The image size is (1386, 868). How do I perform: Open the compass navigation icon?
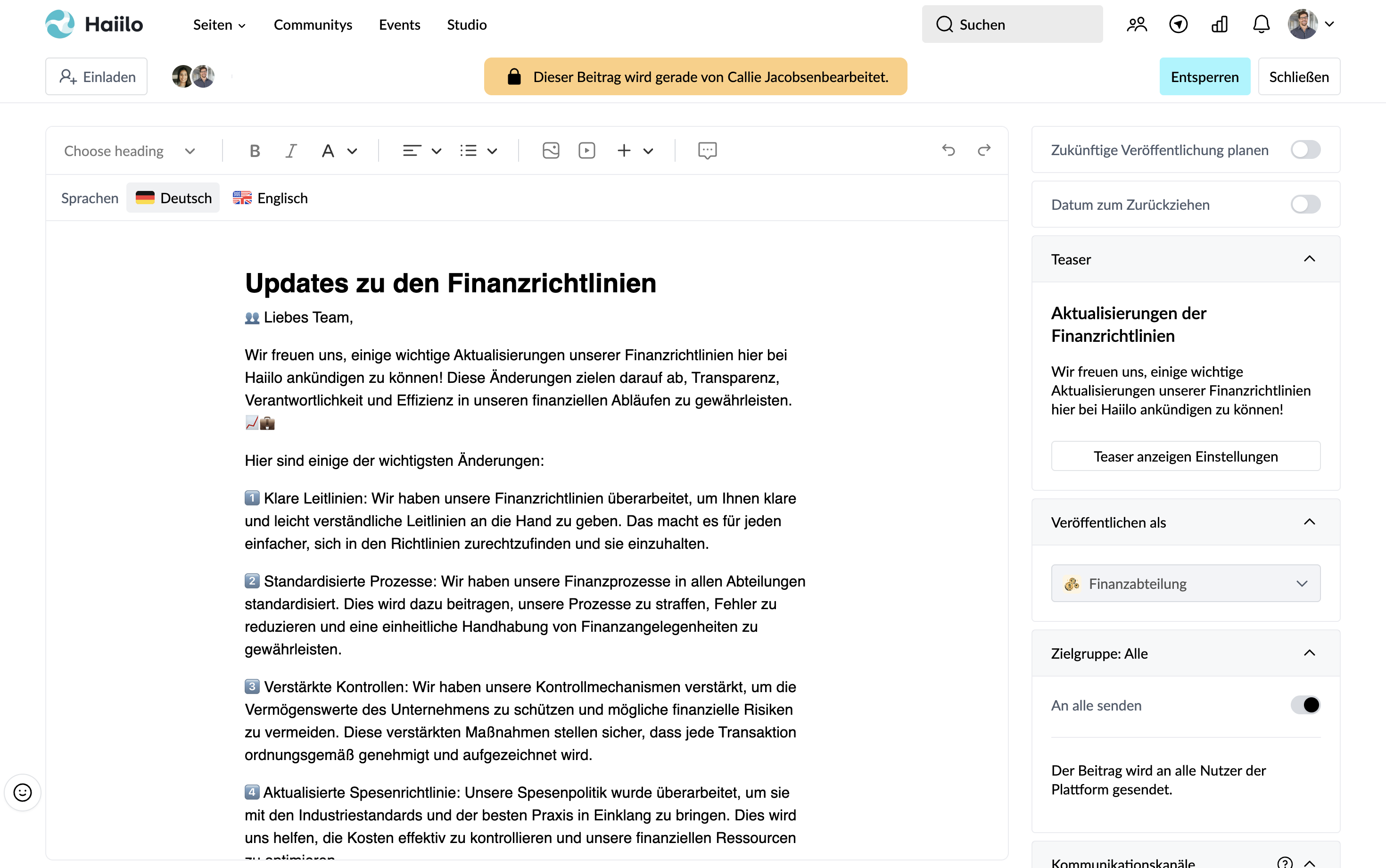(x=1178, y=24)
